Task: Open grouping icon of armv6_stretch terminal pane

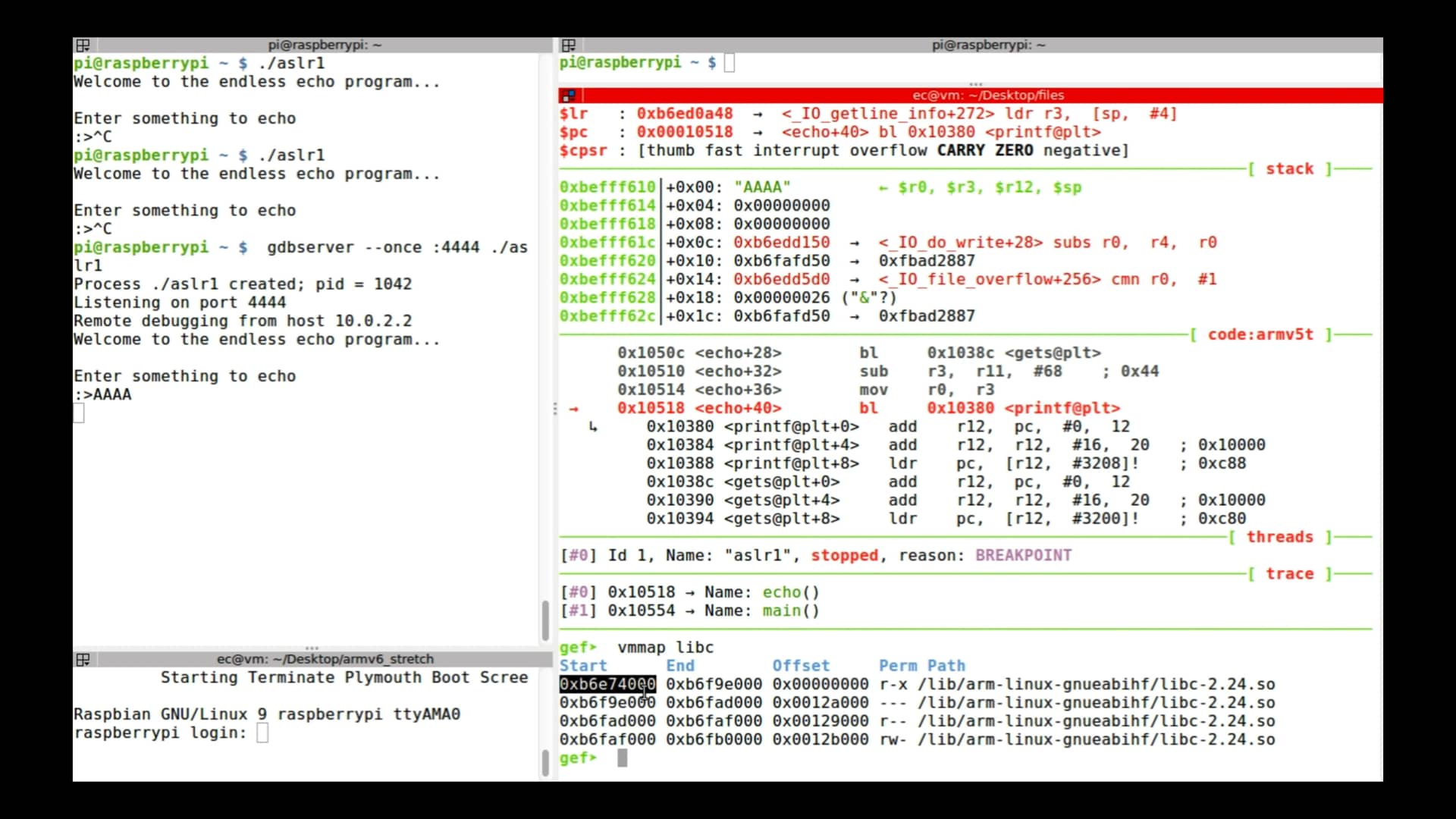Action: (x=83, y=660)
